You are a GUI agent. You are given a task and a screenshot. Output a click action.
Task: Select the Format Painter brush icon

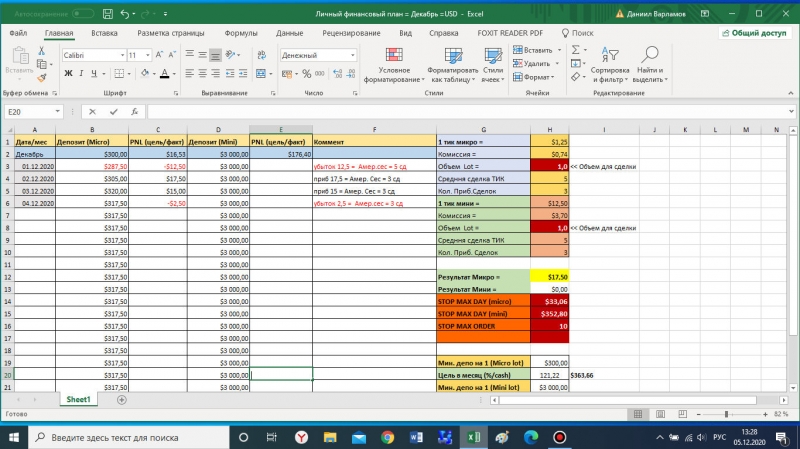pos(44,79)
